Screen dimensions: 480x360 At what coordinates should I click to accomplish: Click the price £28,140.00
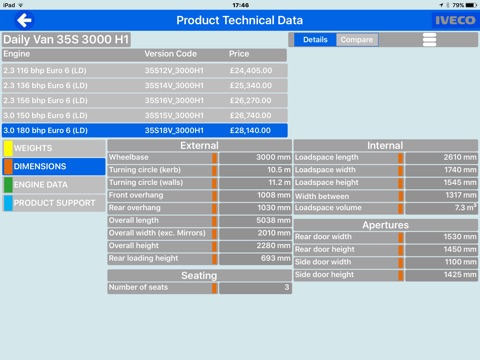coord(250,131)
